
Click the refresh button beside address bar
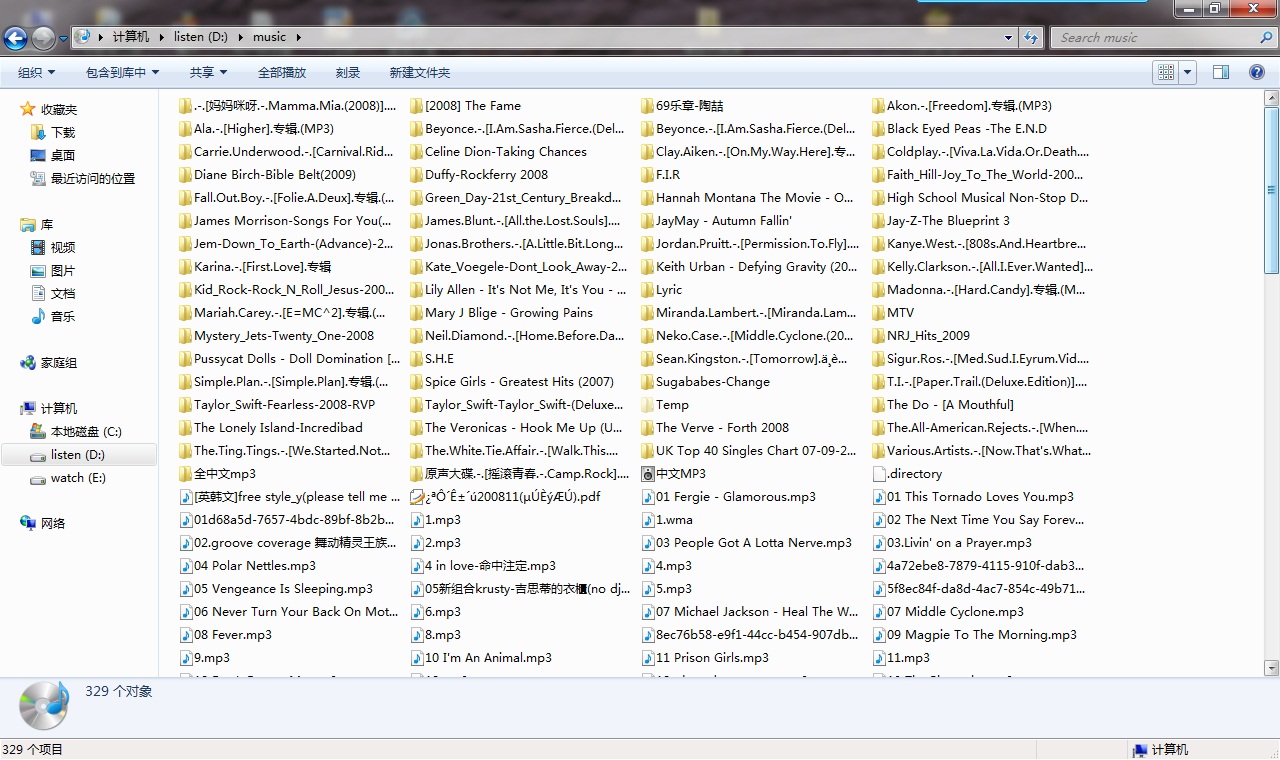point(1032,37)
